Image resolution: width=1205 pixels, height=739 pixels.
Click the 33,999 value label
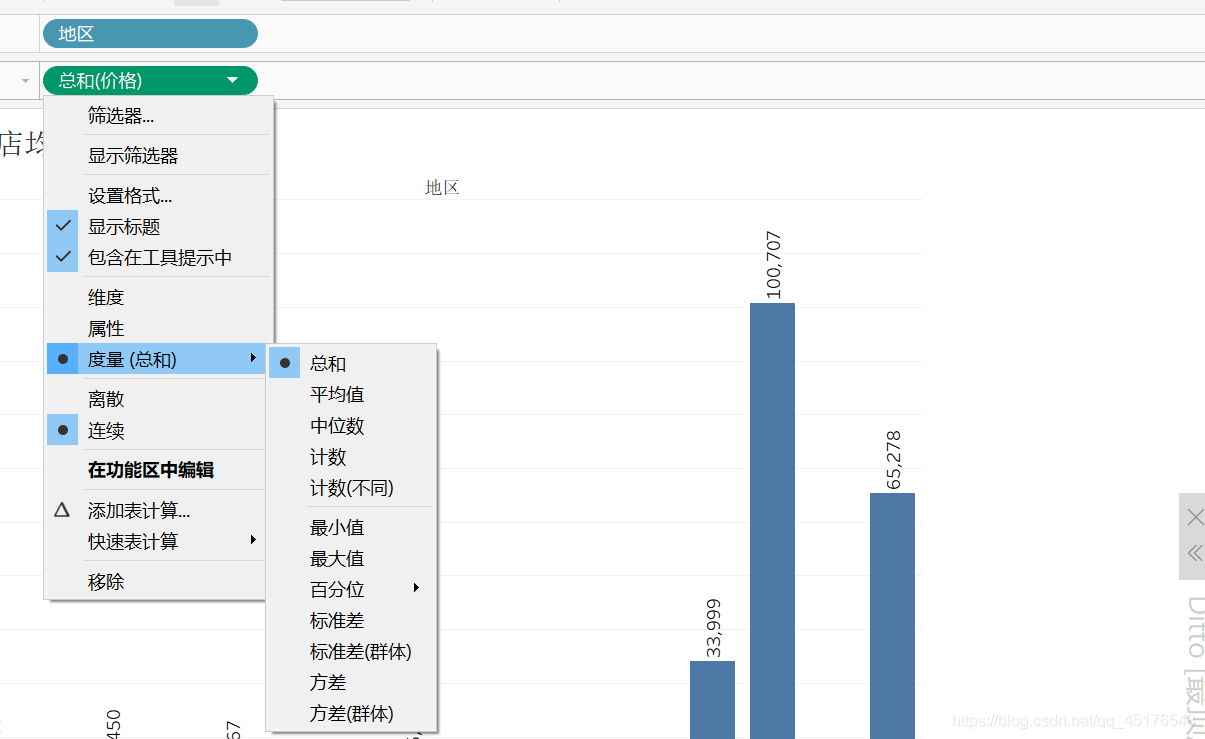coord(713,628)
